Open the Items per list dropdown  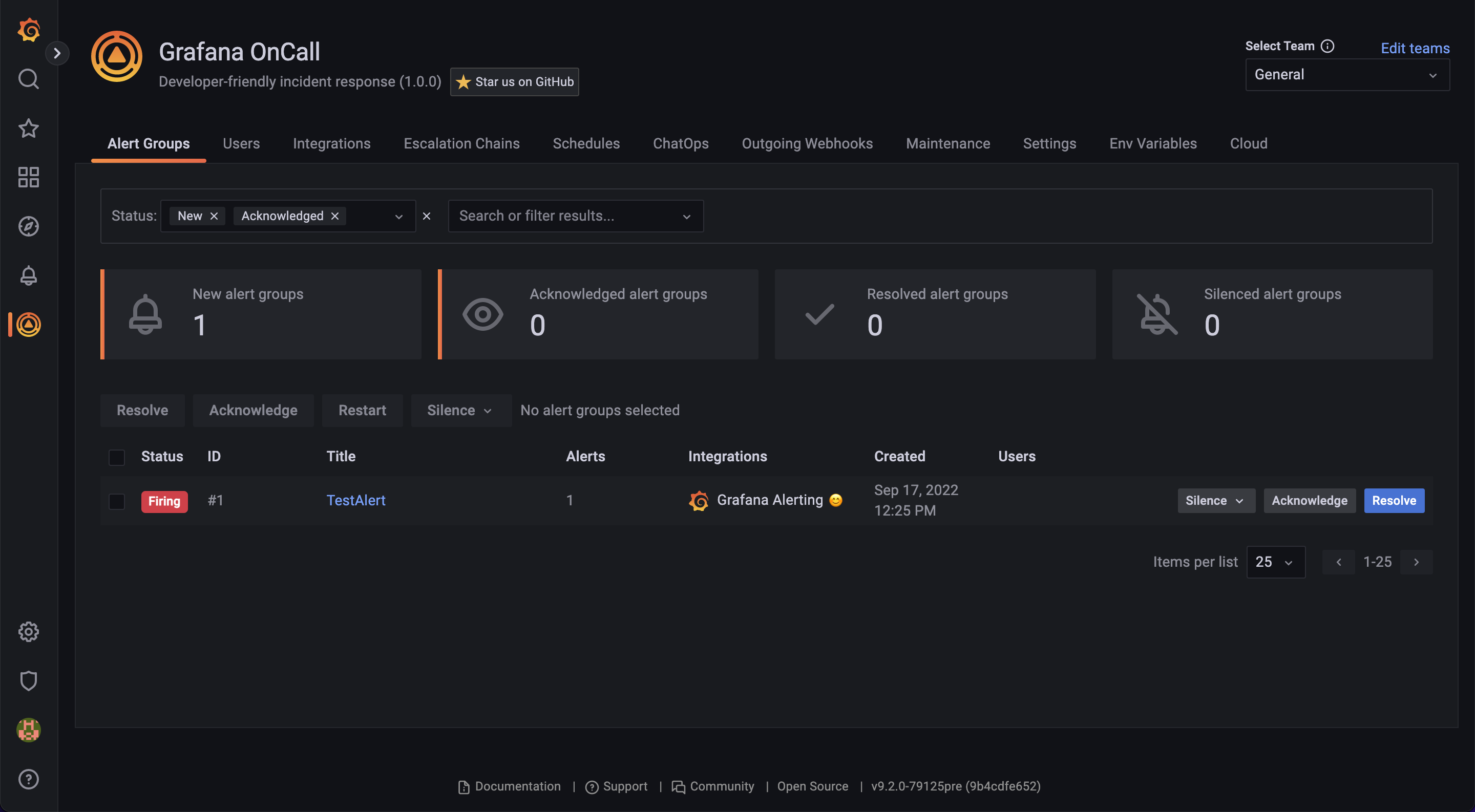coord(1275,562)
